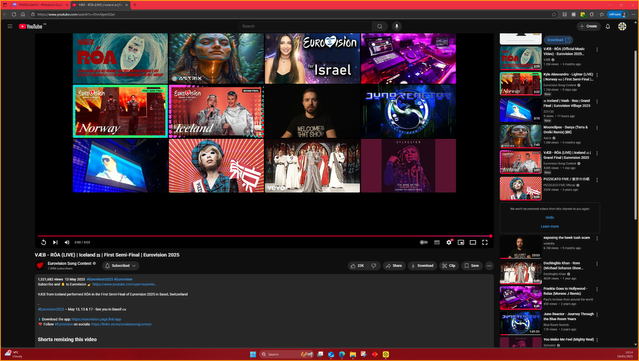
Task: Save the video to a playlist
Action: (x=472, y=266)
